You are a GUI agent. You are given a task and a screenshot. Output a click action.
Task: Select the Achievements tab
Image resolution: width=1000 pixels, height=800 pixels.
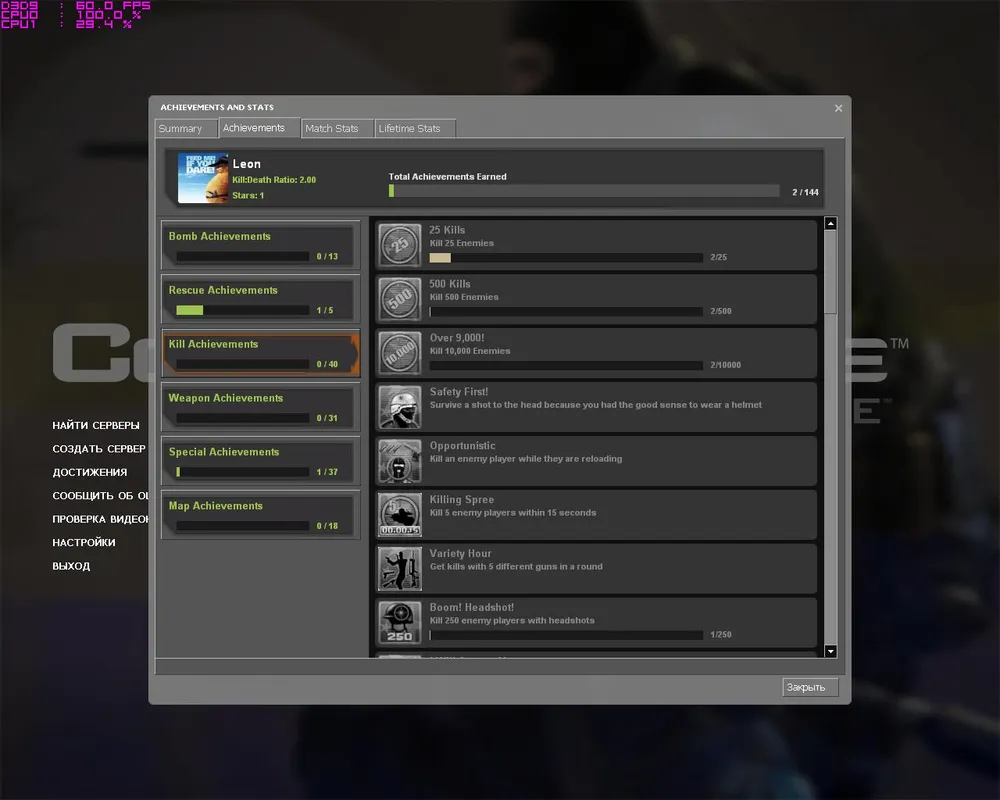(x=258, y=128)
